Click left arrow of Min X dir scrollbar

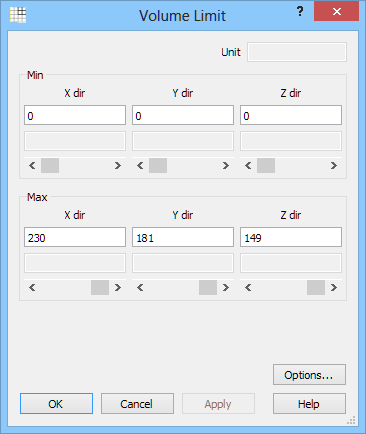32,166
